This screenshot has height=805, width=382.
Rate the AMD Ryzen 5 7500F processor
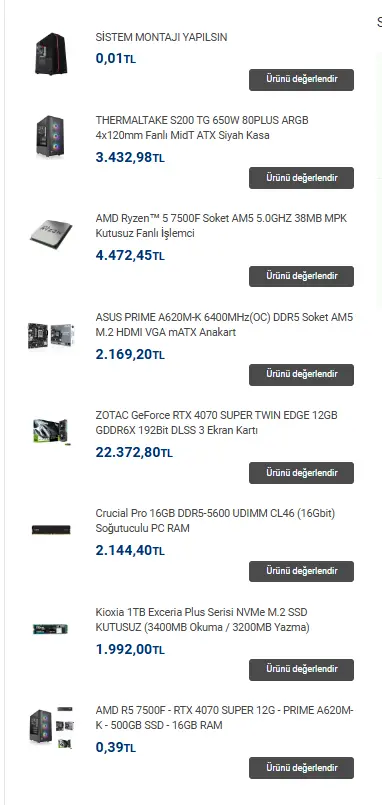click(x=301, y=276)
